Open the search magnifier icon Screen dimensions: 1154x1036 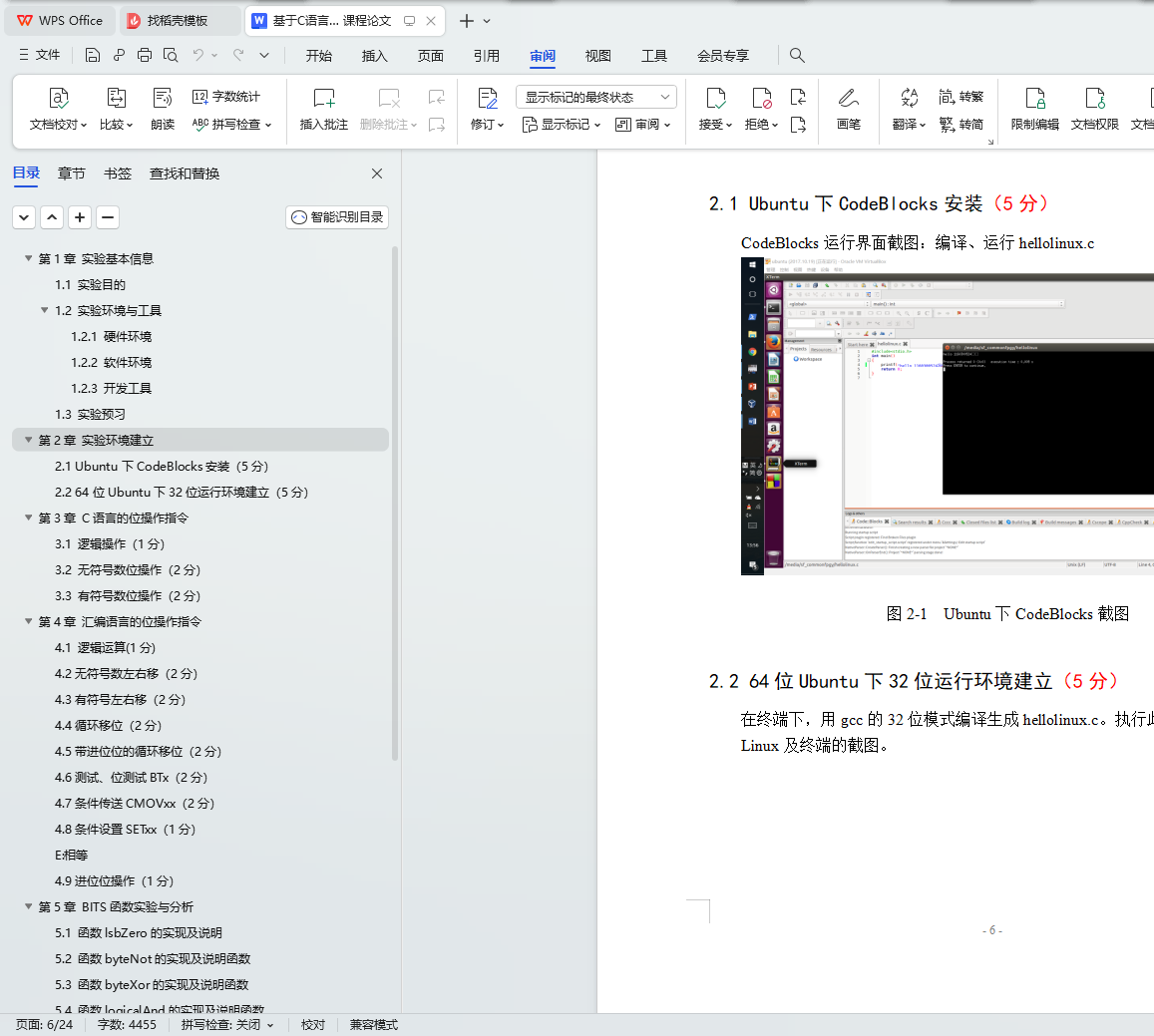pos(797,55)
